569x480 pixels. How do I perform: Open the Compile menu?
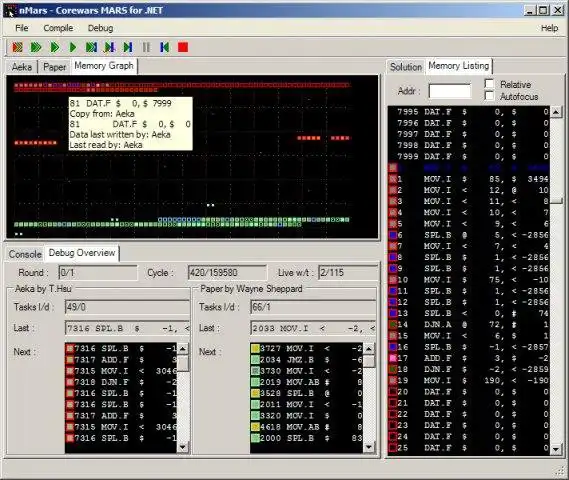click(58, 28)
